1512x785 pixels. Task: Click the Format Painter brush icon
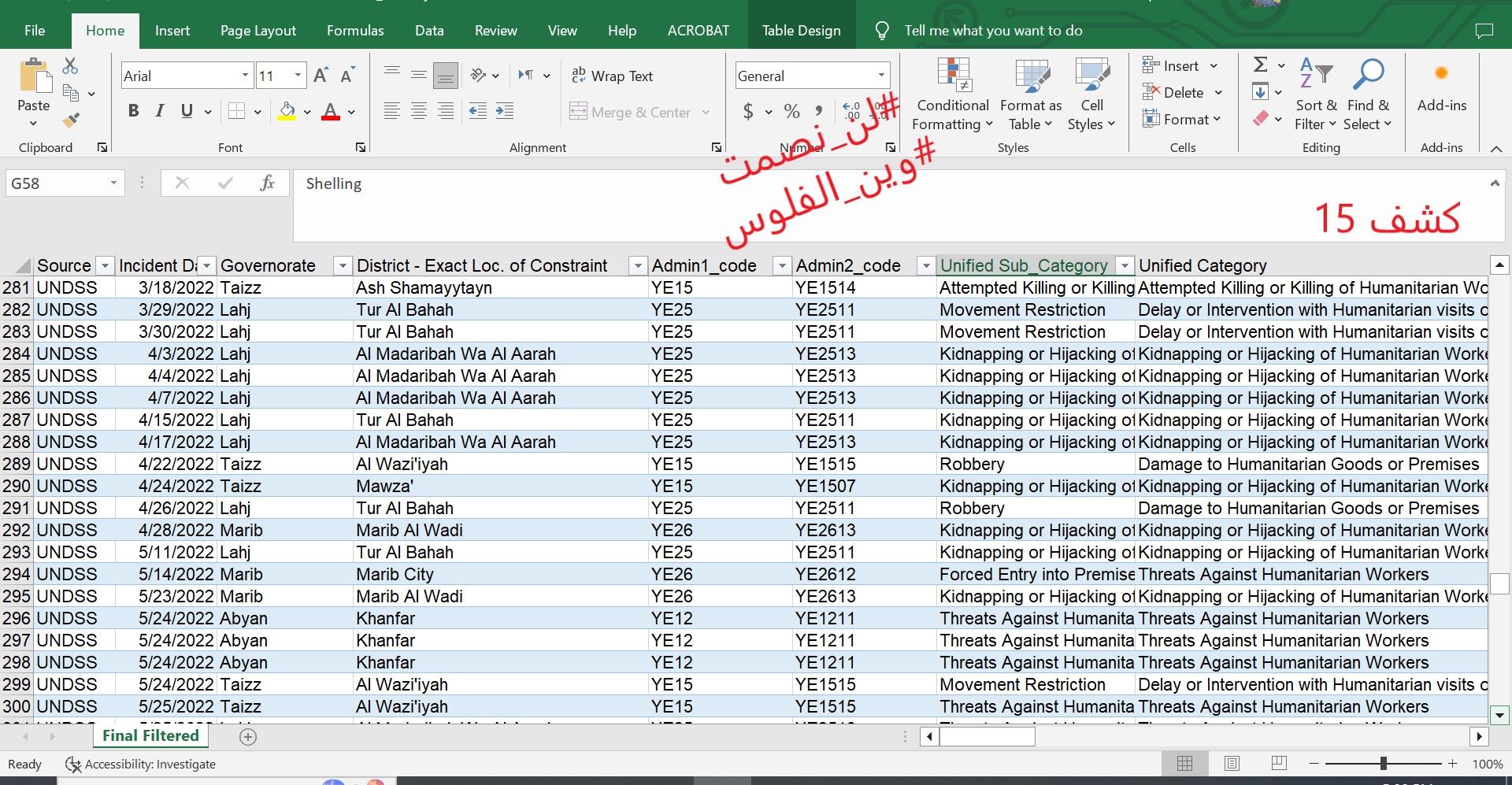[71, 120]
